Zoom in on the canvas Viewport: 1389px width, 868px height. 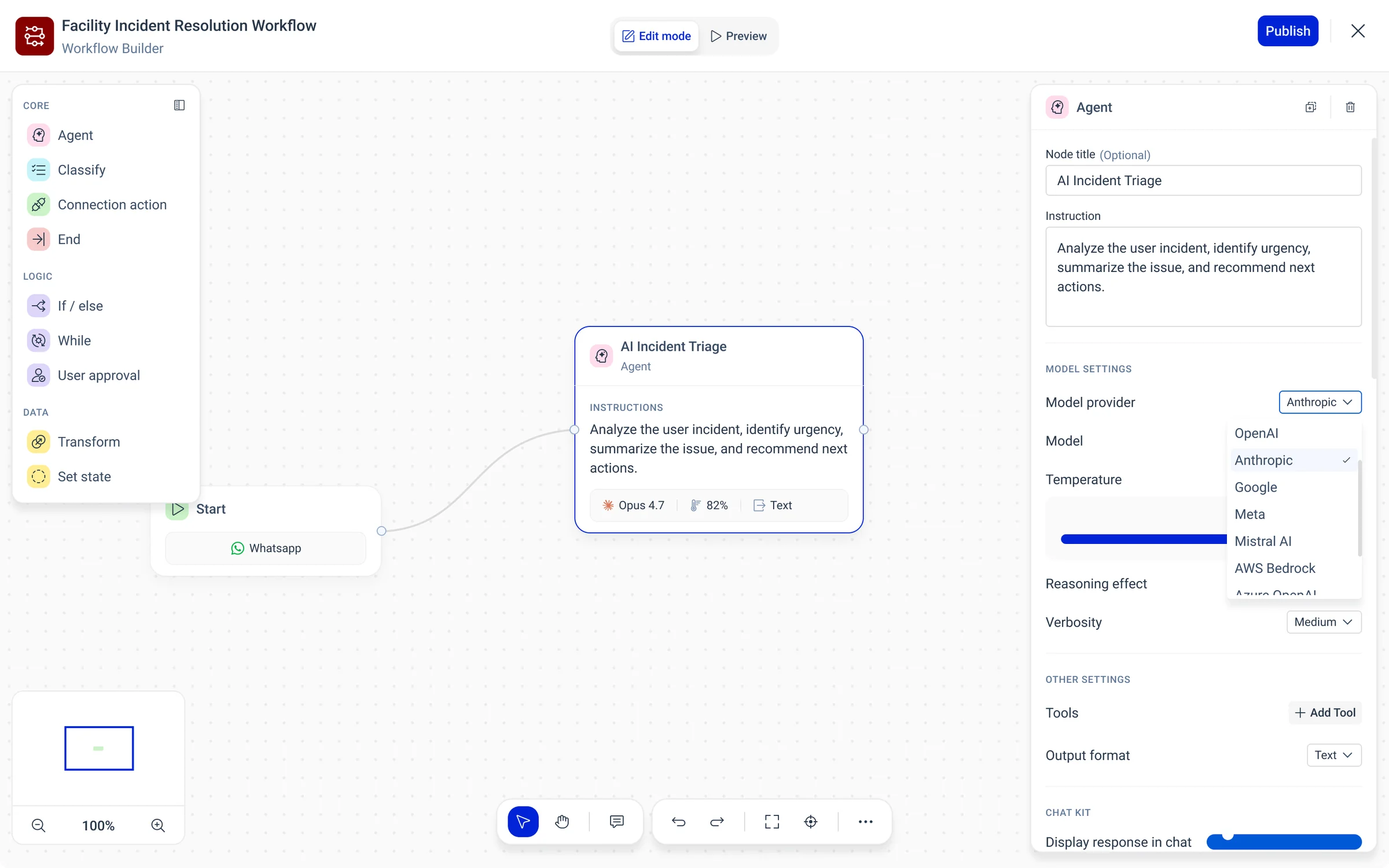[158, 825]
